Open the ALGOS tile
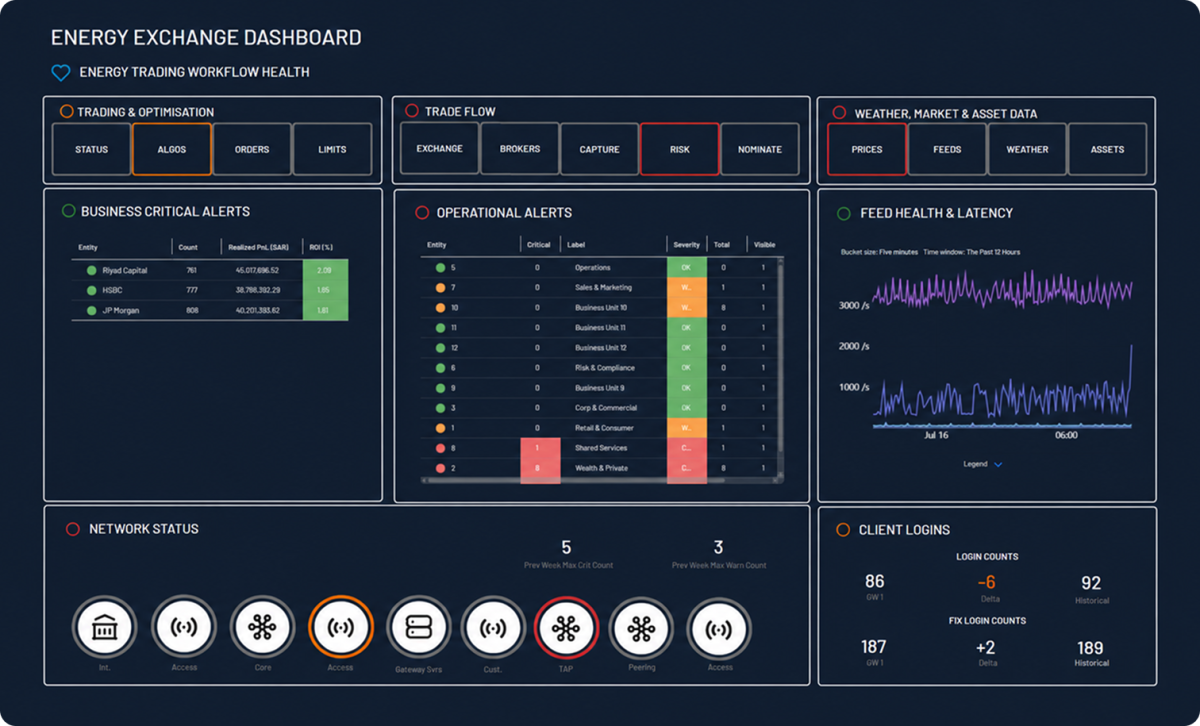The image size is (1200, 726). [x=172, y=149]
